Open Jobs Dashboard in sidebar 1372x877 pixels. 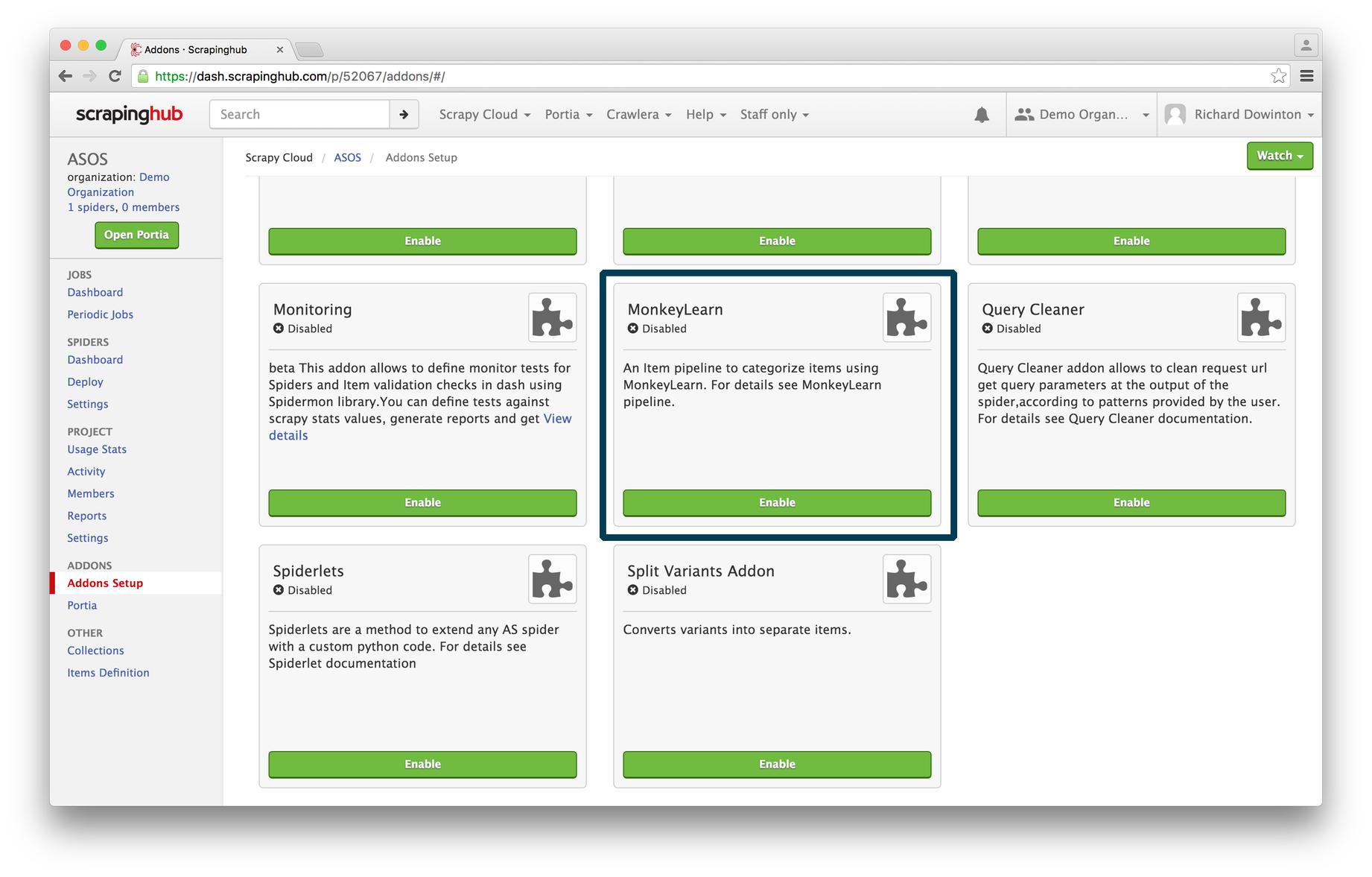point(95,293)
